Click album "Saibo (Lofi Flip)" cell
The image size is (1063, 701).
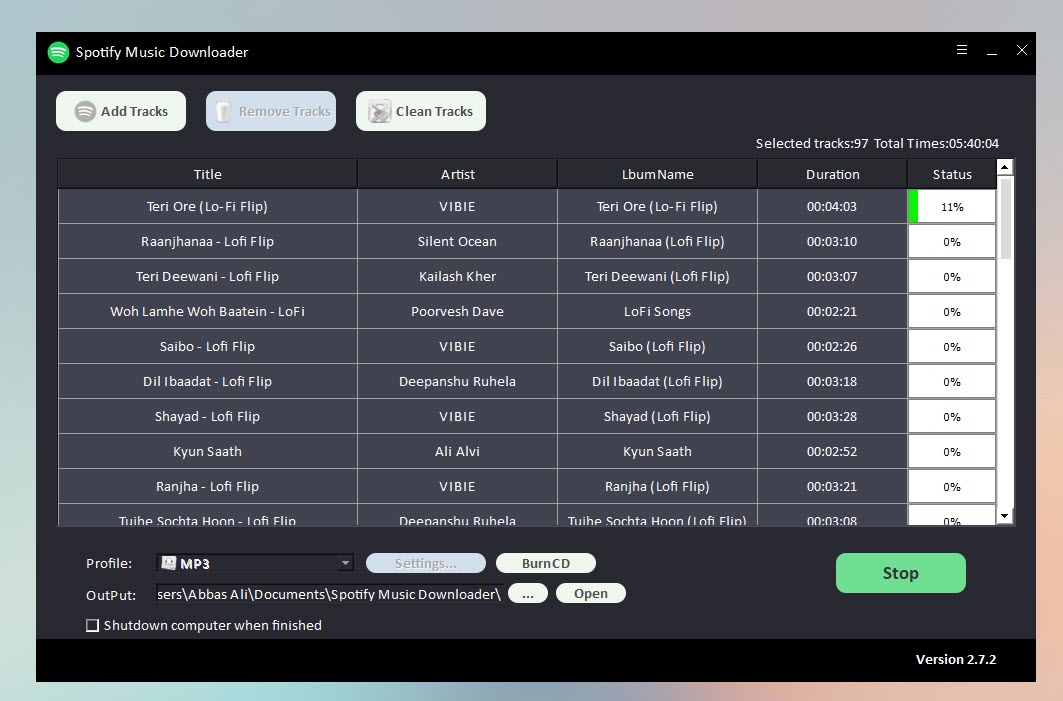point(658,346)
